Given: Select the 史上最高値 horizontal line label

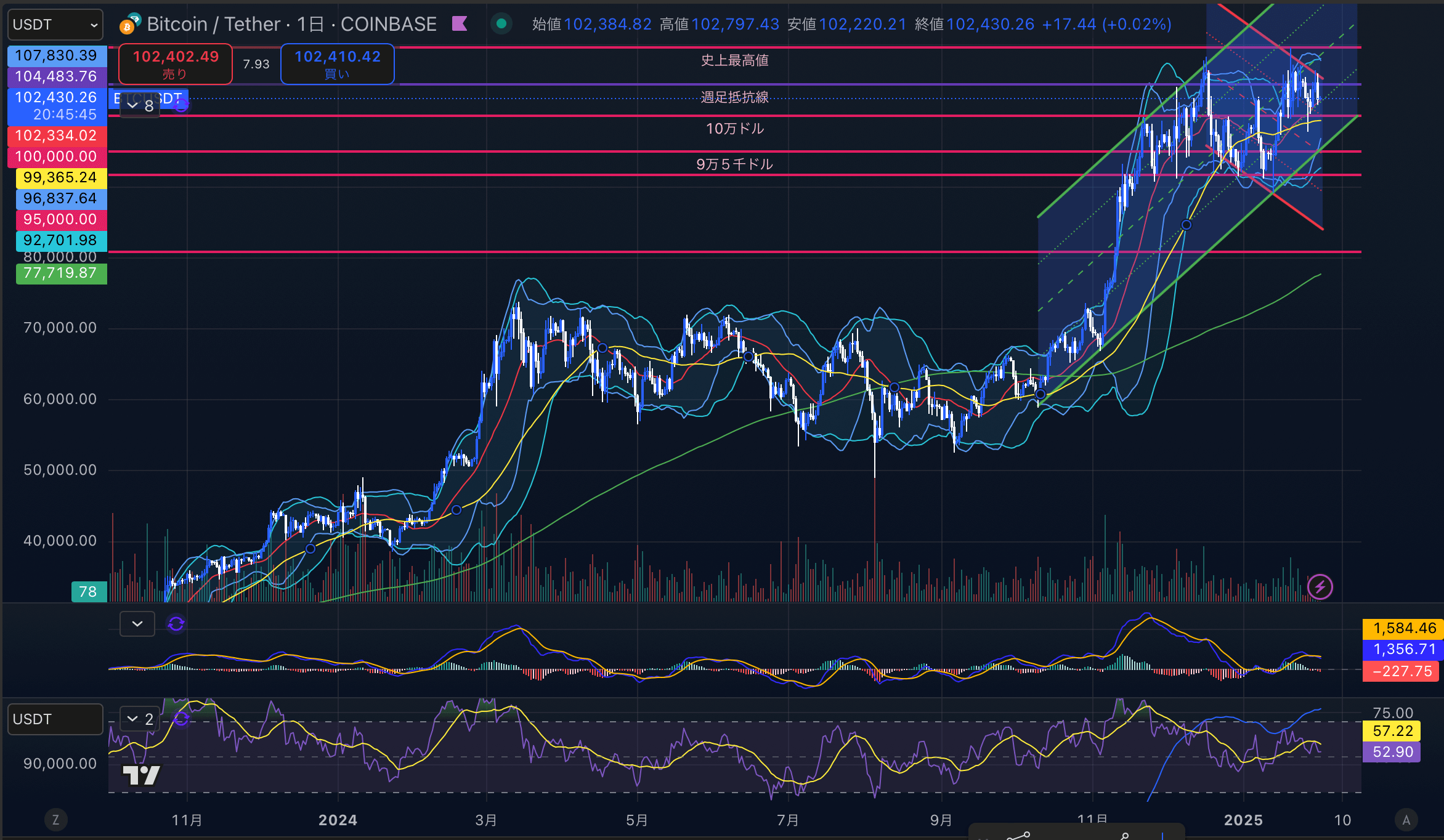Looking at the screenshot, I should pyautogui.click(x=735, y=60).
